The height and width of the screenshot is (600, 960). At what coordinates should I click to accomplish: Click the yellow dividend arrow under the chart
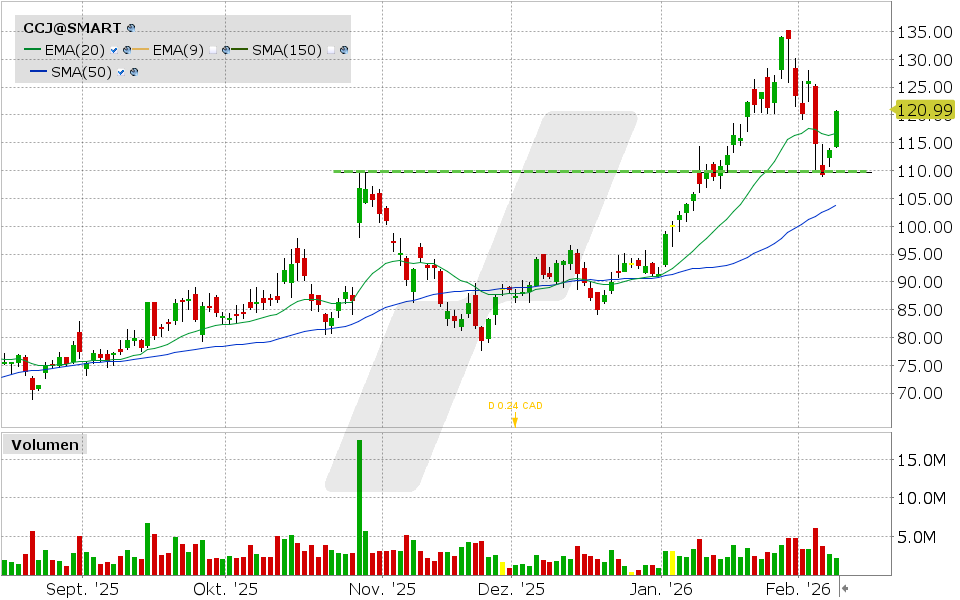[x=515, y=420]
